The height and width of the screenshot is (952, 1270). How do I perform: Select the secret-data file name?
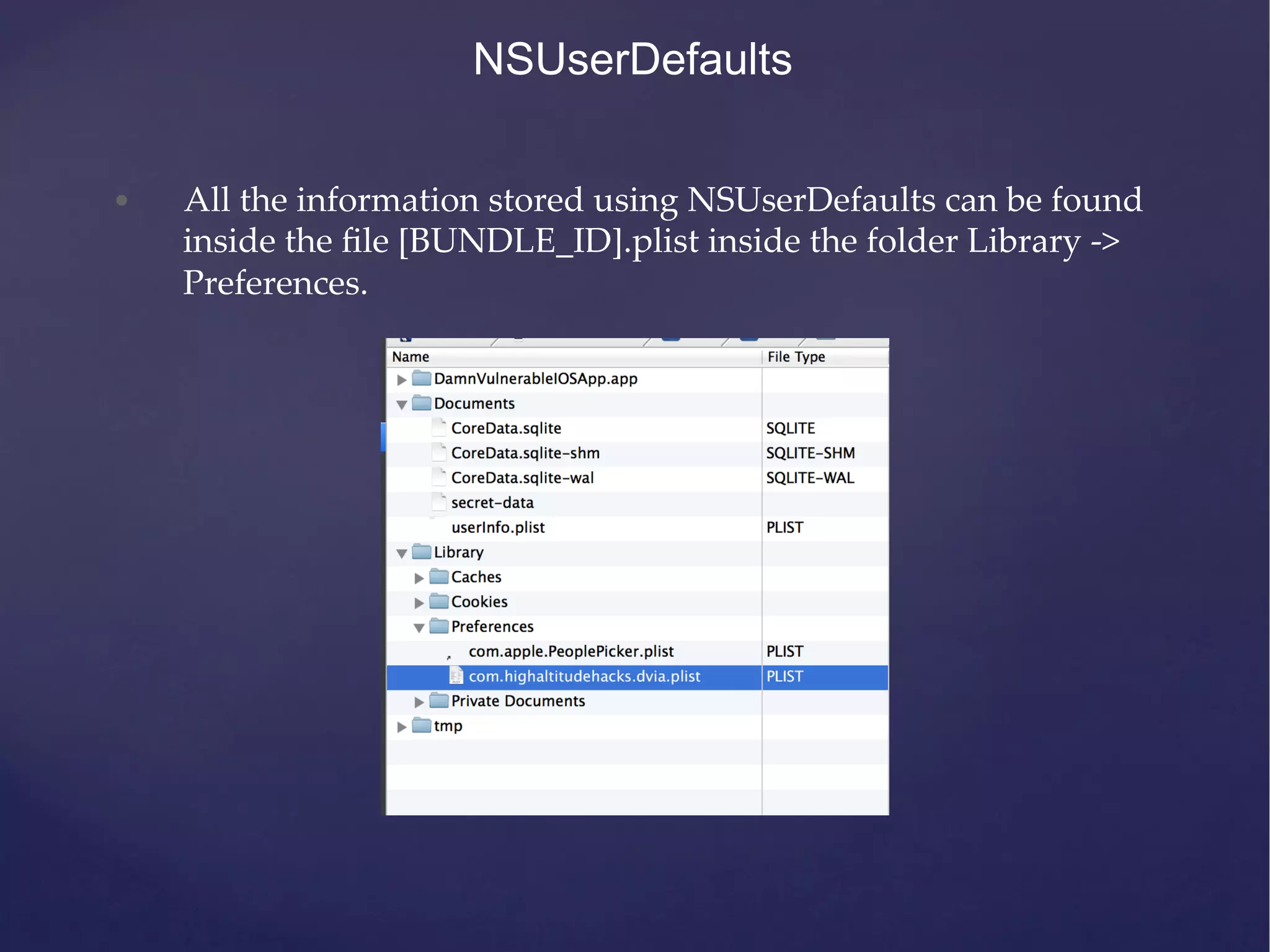click(492, 503)
